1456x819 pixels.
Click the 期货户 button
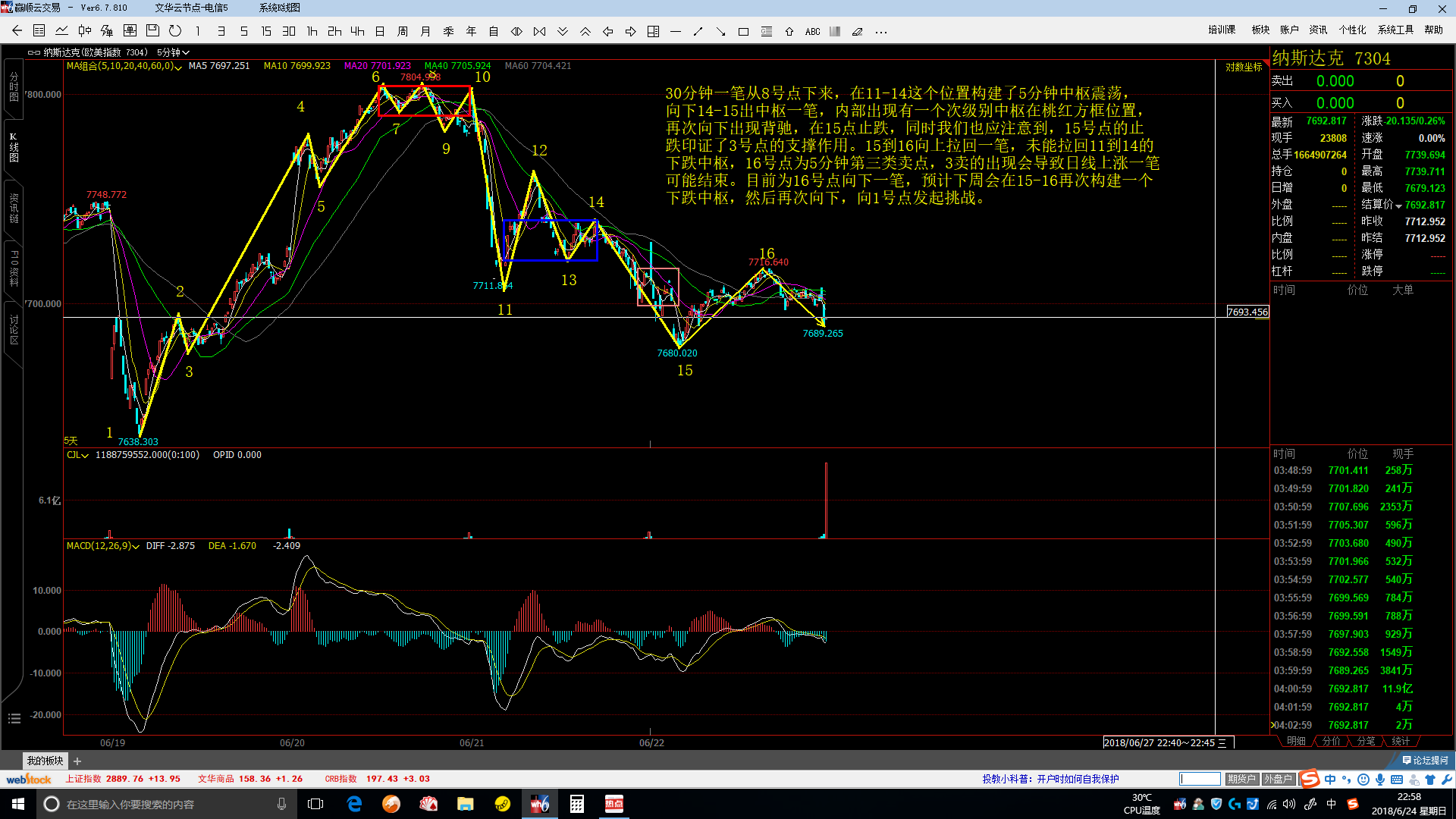[1241, 779]
